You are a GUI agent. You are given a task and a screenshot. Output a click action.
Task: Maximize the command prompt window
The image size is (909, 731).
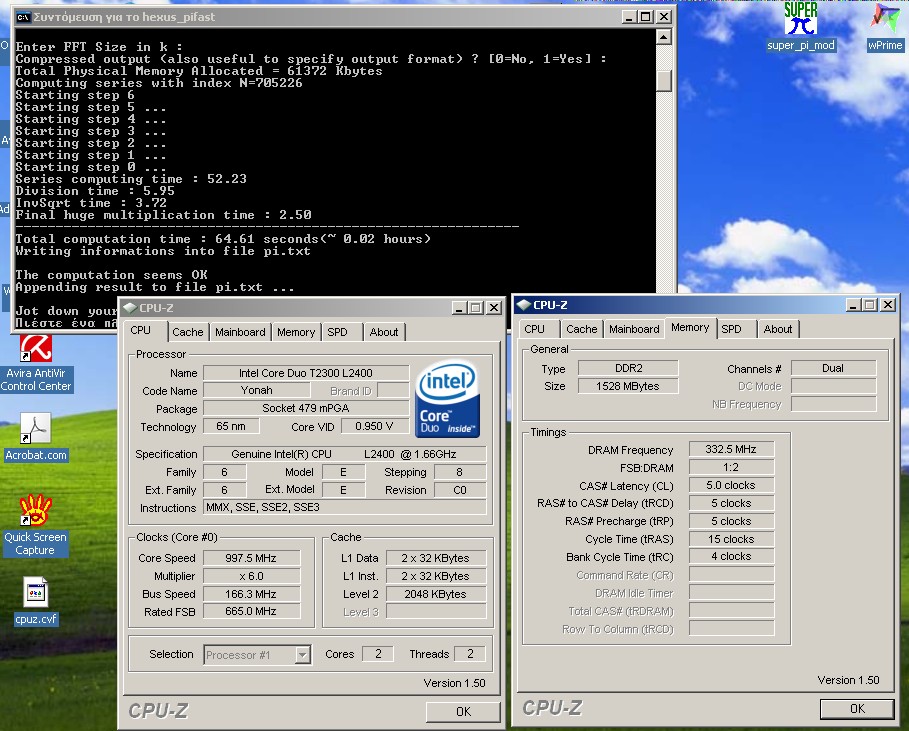click(646, 17)
